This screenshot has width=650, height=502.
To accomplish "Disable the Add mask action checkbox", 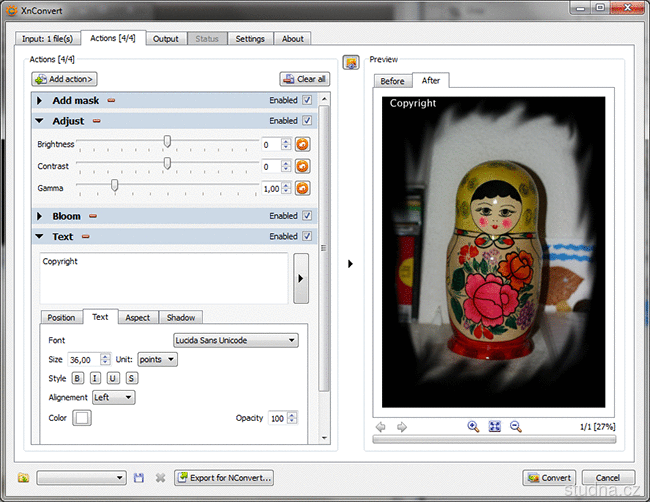I will [307, 100].
